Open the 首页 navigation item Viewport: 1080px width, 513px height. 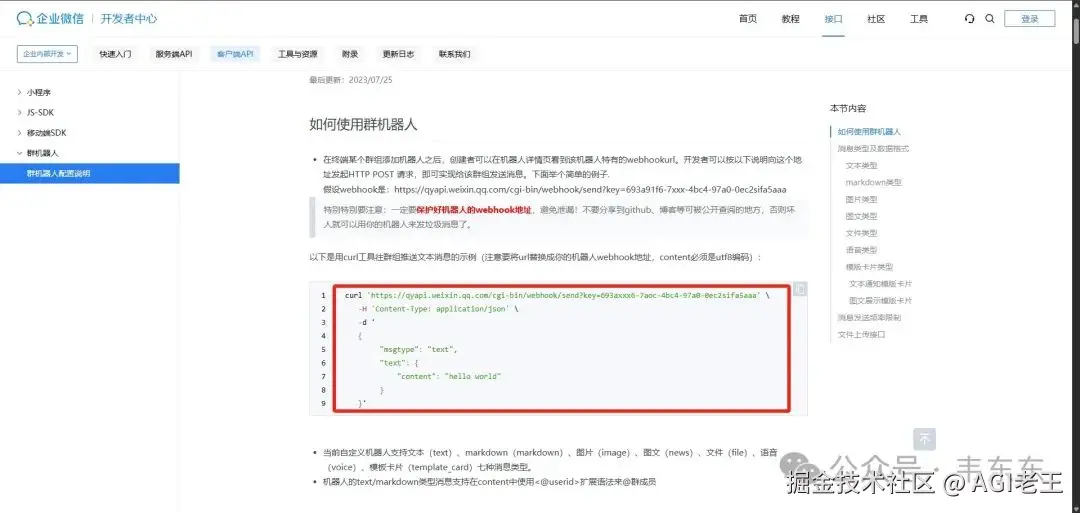tap(747, 19)
